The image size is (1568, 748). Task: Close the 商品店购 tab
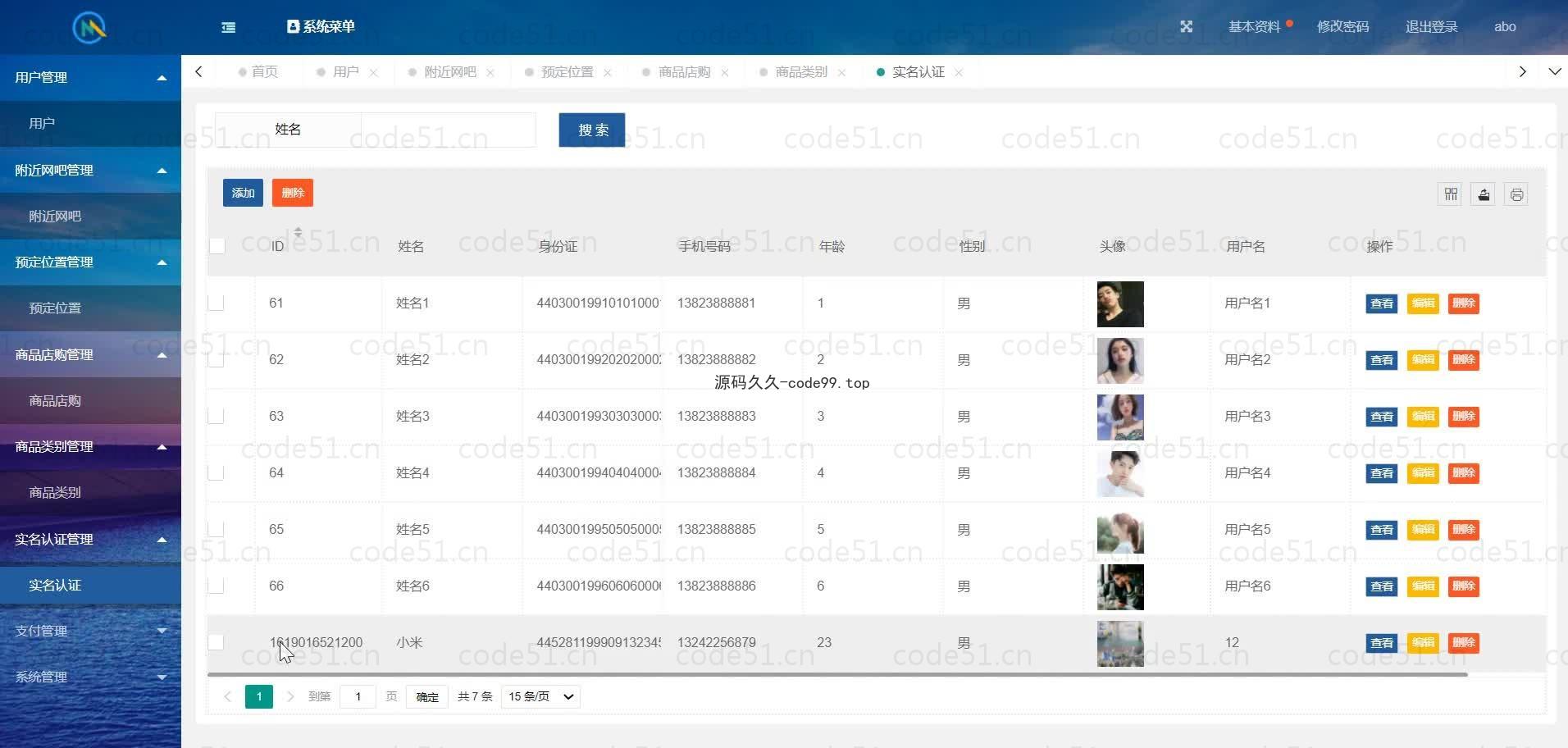point(724,72)
